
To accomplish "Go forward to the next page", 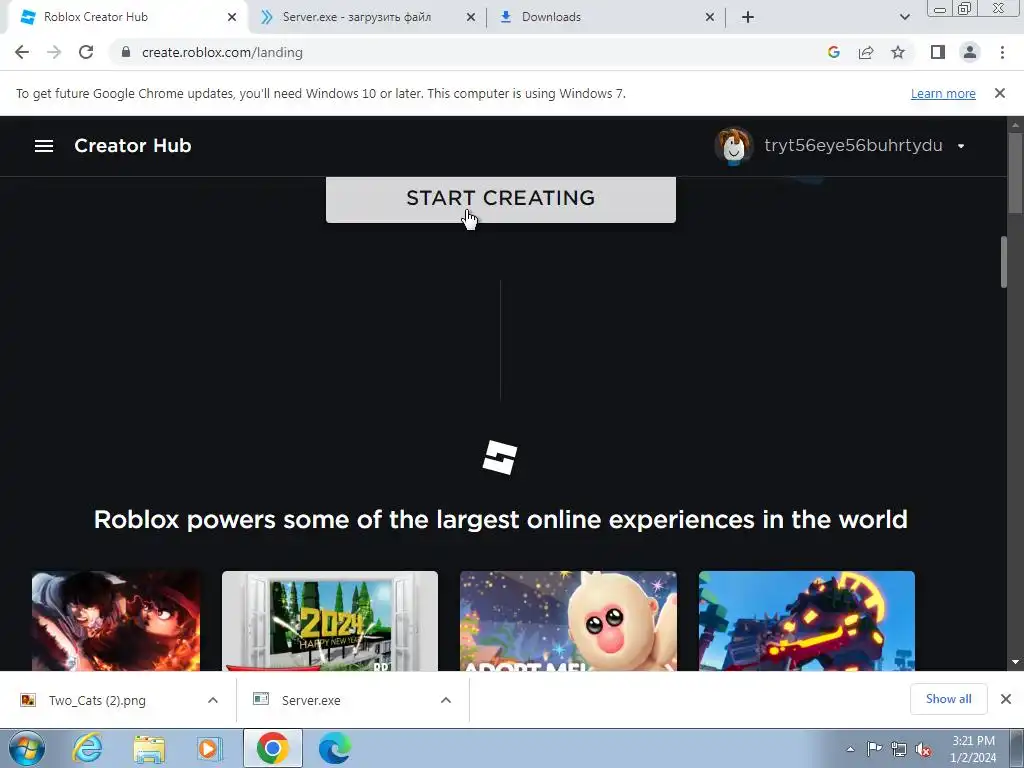I will (54, 52).
